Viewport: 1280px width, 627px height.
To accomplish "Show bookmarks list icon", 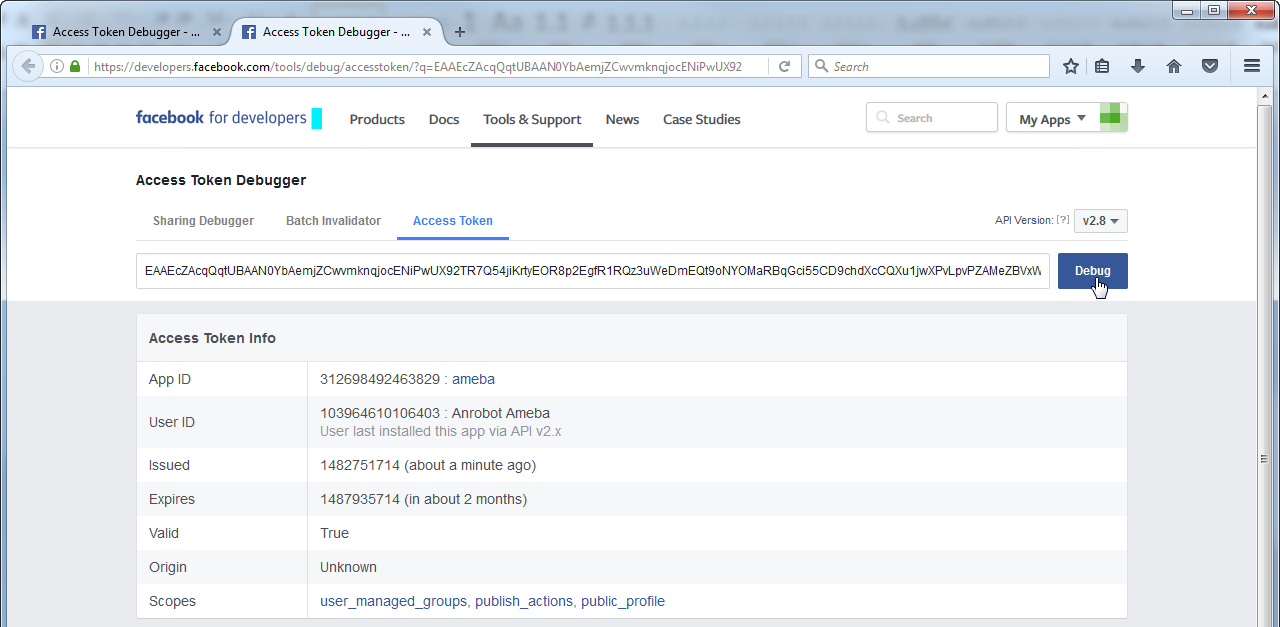I will tap(1102, 66).
